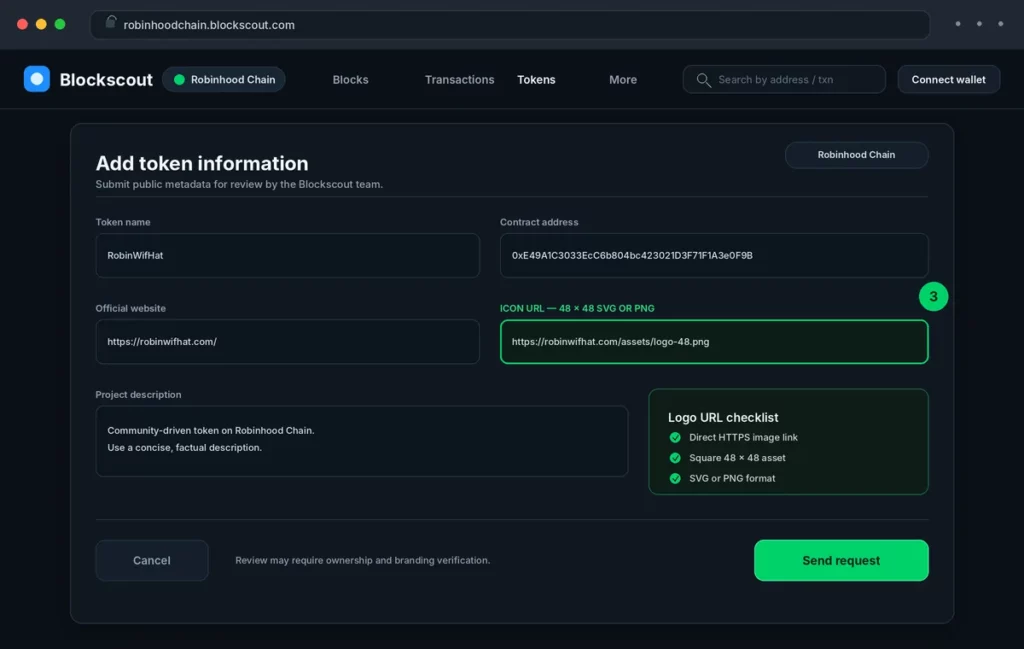Click the Send request button
The width and height of the screenshot is (1024, 649).
pos(841,560)
